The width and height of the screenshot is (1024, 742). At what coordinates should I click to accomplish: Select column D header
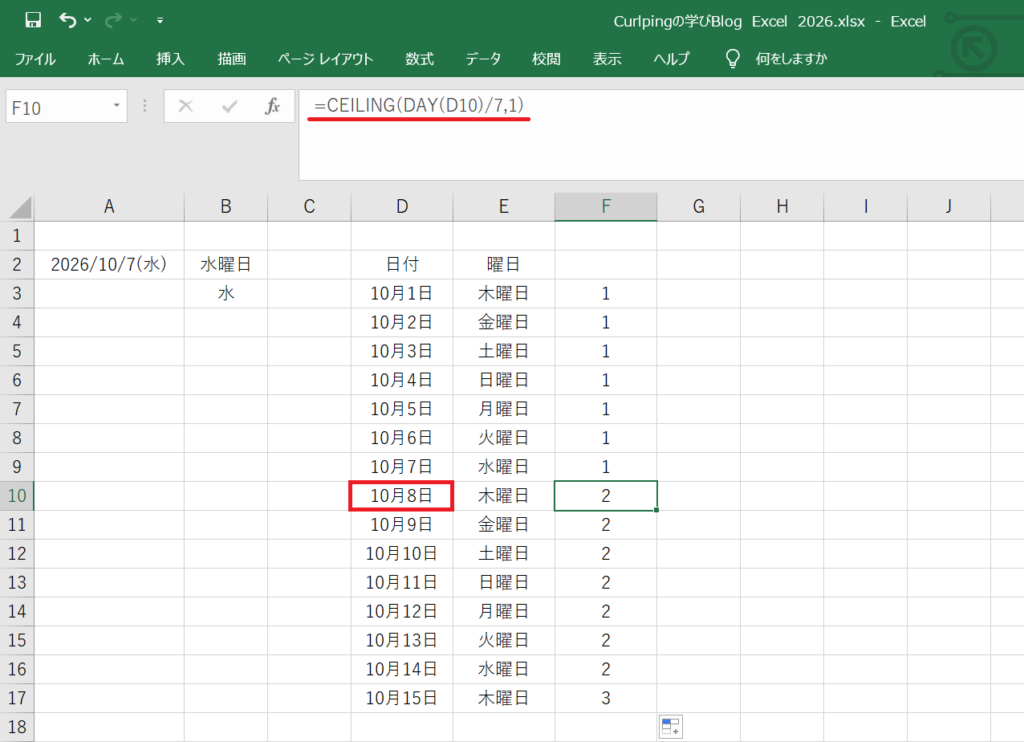(402, 207)
